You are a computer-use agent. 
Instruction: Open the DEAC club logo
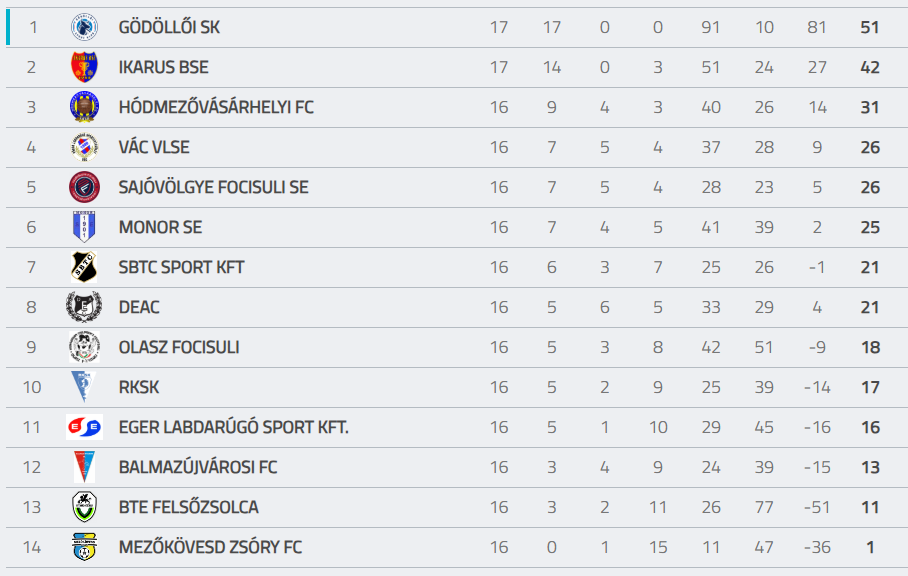tap(84, 307)
